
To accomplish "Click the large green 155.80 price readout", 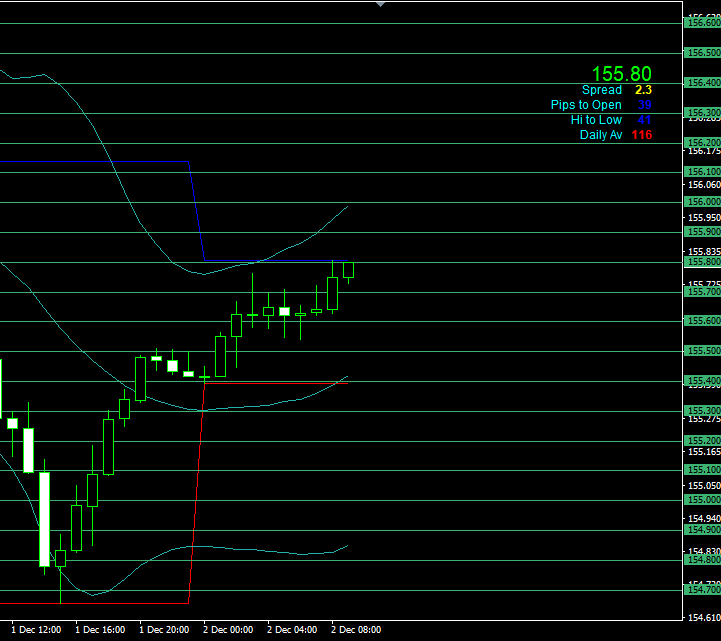I will [x=621, y=74].
